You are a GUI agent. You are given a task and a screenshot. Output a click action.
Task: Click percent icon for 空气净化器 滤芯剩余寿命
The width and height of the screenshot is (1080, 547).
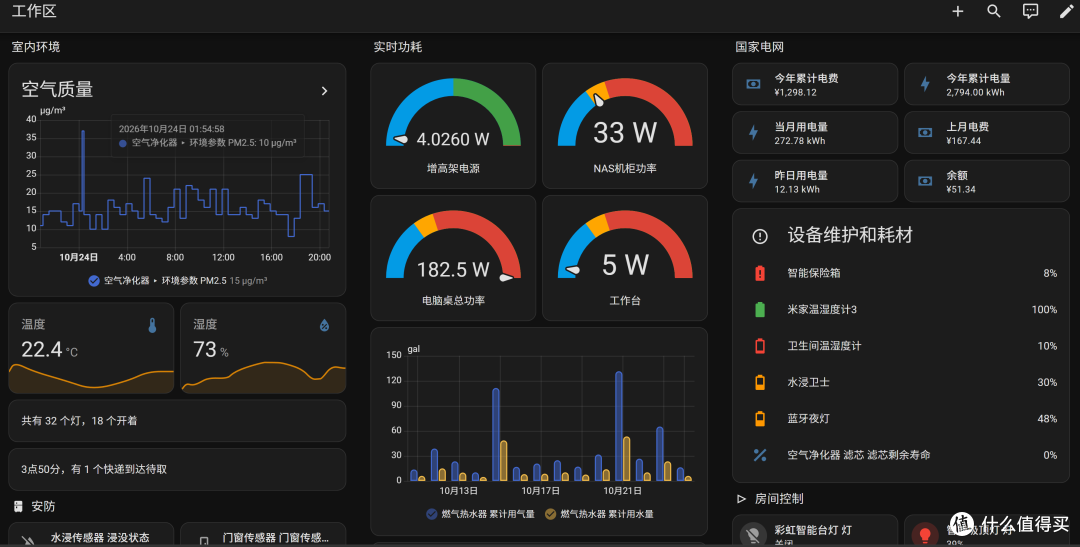click(760, 455)
